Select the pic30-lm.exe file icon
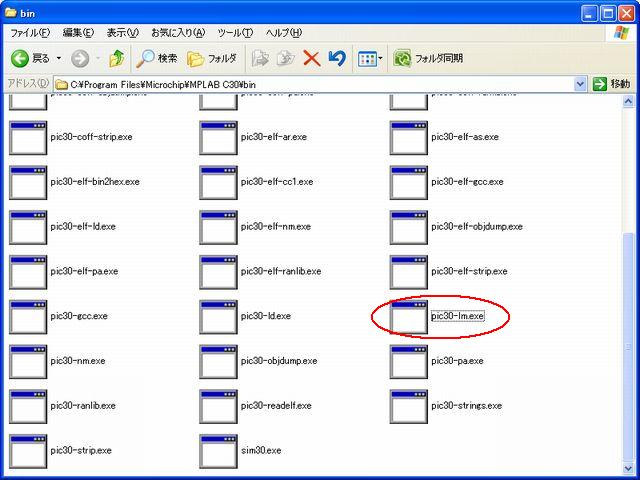 pos(409,317)
